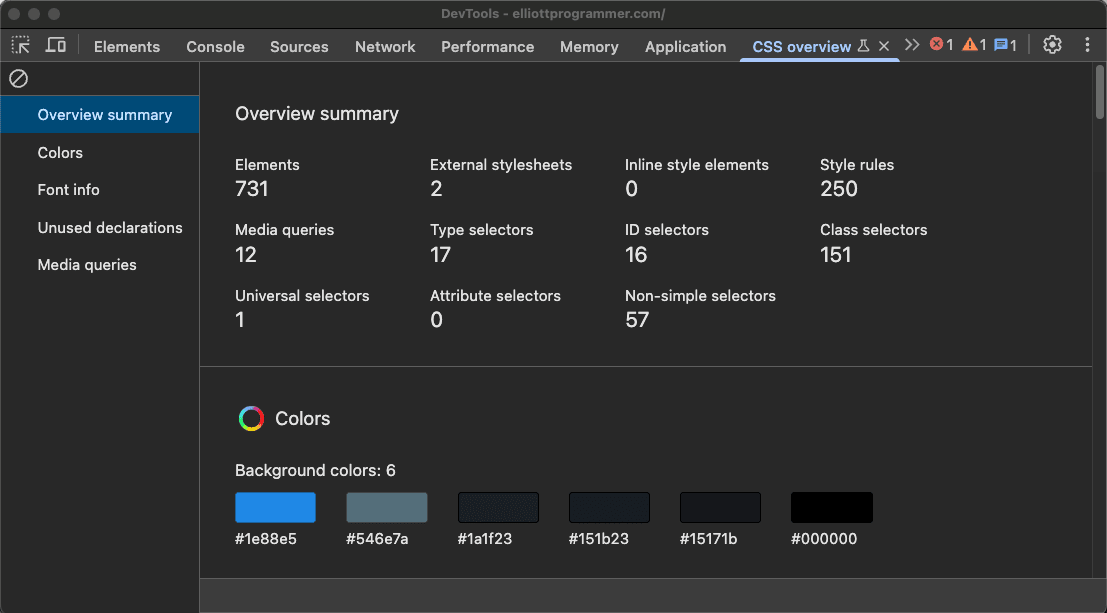Click the vertical scrollbar thumb
The image size is (1107, 613).
pyautogui.click(x=1099, y=92)
